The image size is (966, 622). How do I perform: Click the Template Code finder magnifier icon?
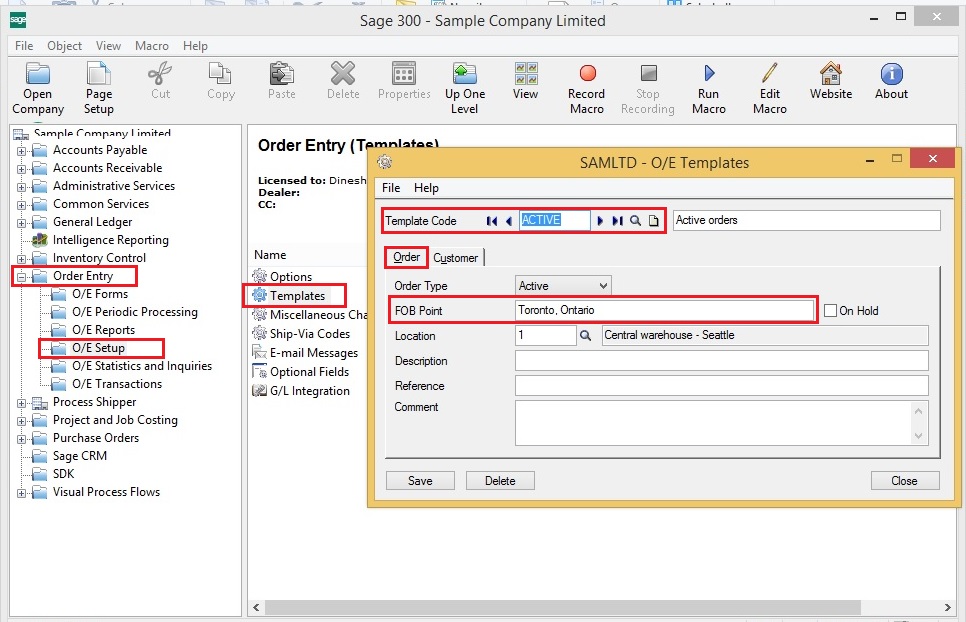pos(635,221)
